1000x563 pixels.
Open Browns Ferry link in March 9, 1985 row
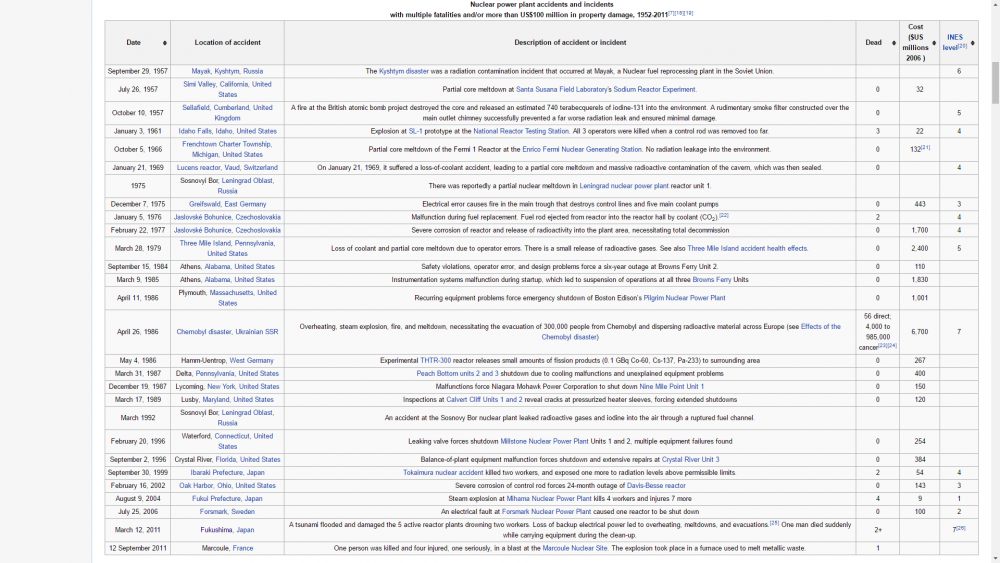712,280
